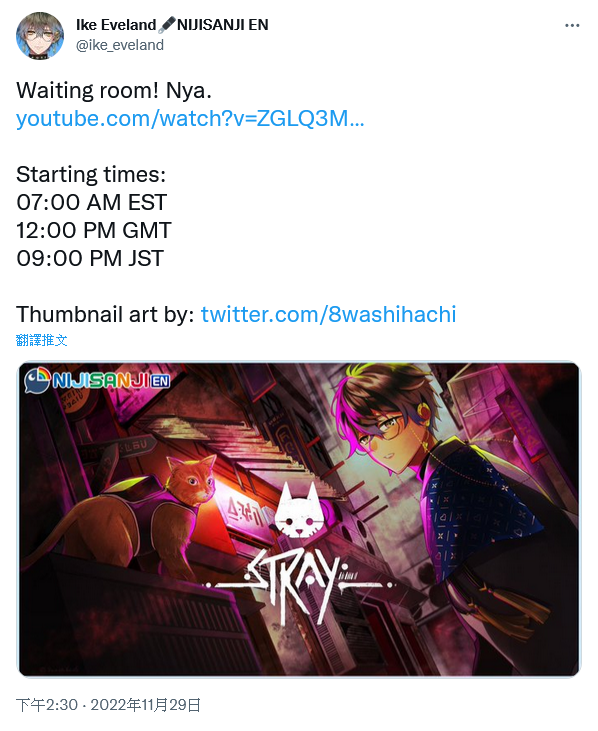Click the 'Waiting room! Nya.' tweet text

click(x=114, y=90)
